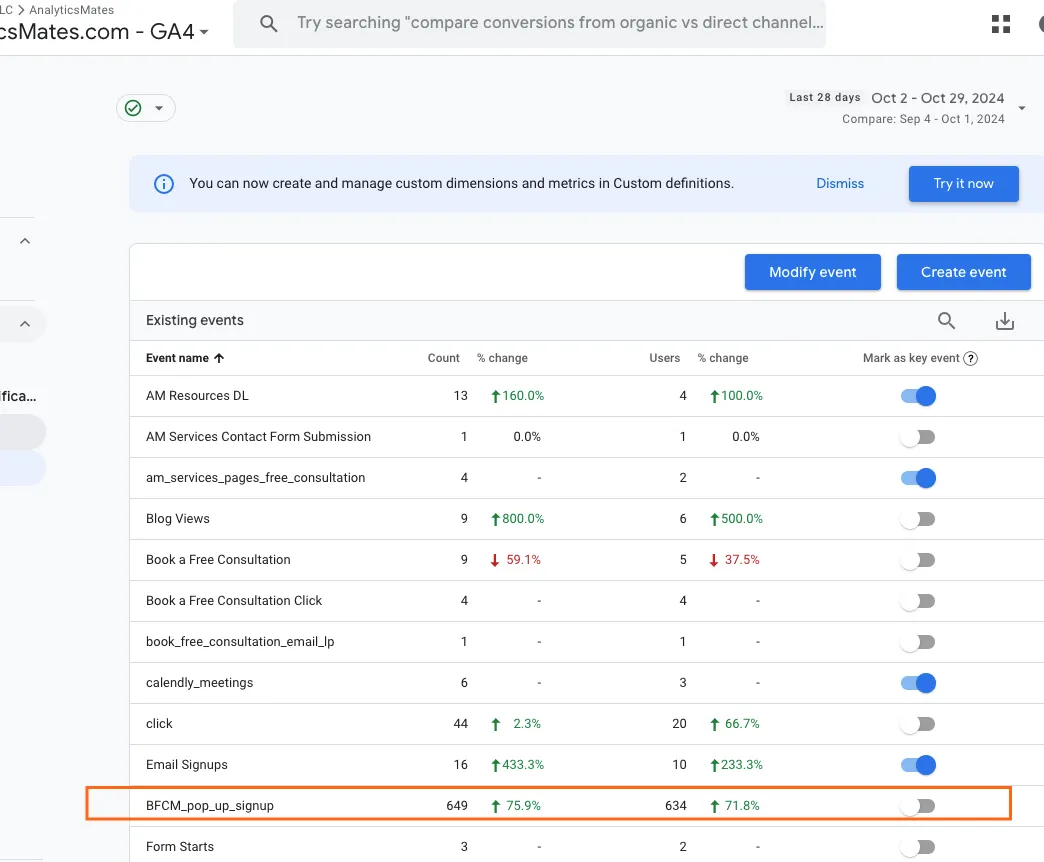
Task: Open the property selector dropdown next to GA4
Action: pyautogui.click(x=204, y=32)
